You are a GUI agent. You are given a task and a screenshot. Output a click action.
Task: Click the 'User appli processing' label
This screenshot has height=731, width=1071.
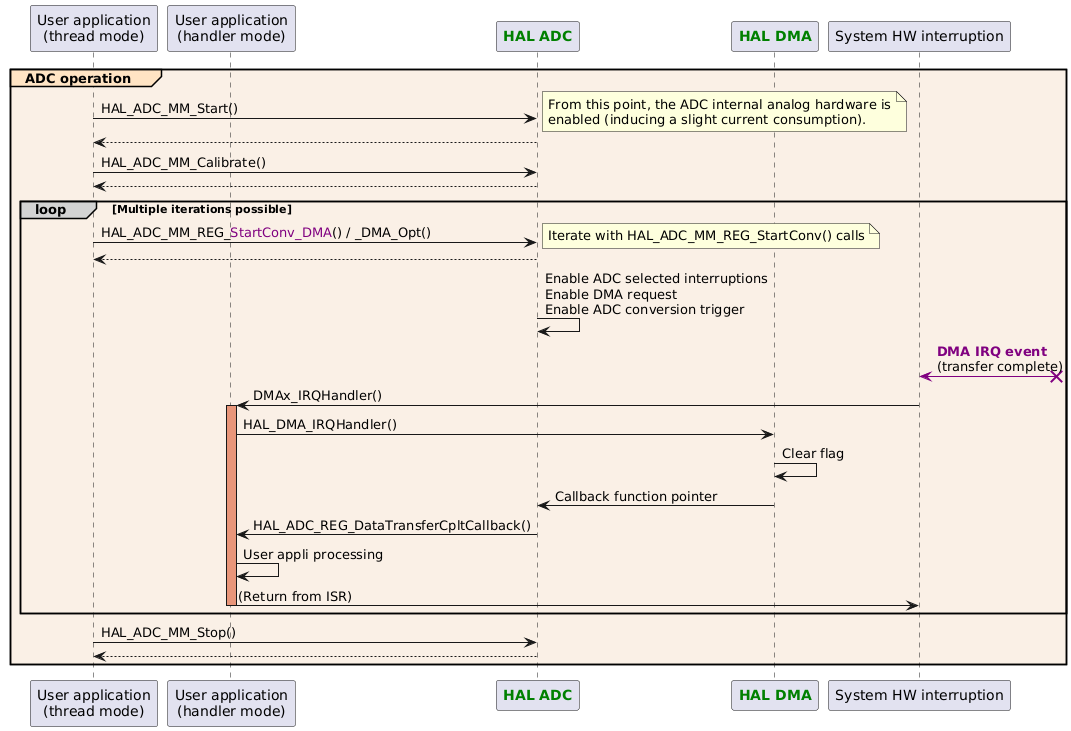point(313,555)
